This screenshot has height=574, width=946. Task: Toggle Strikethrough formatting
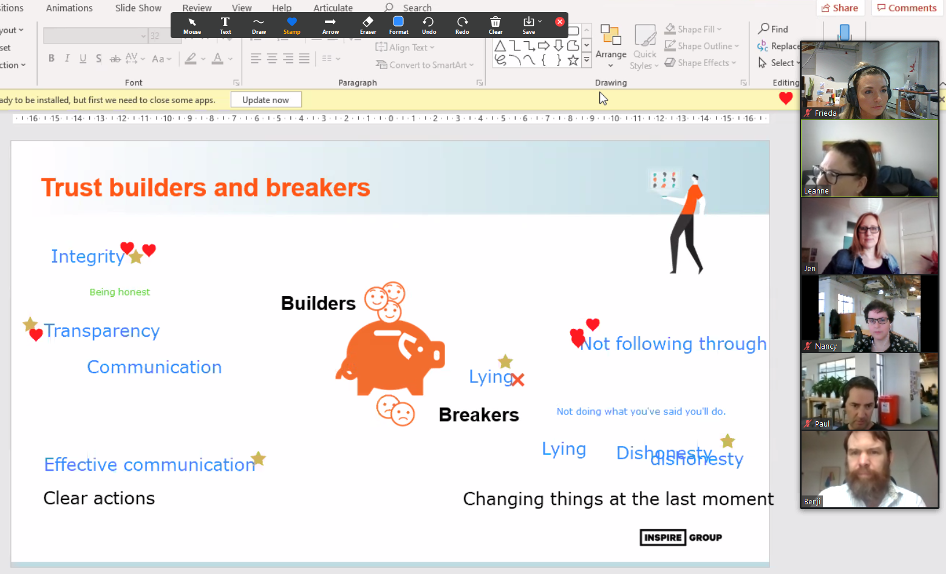click(115, 59)
